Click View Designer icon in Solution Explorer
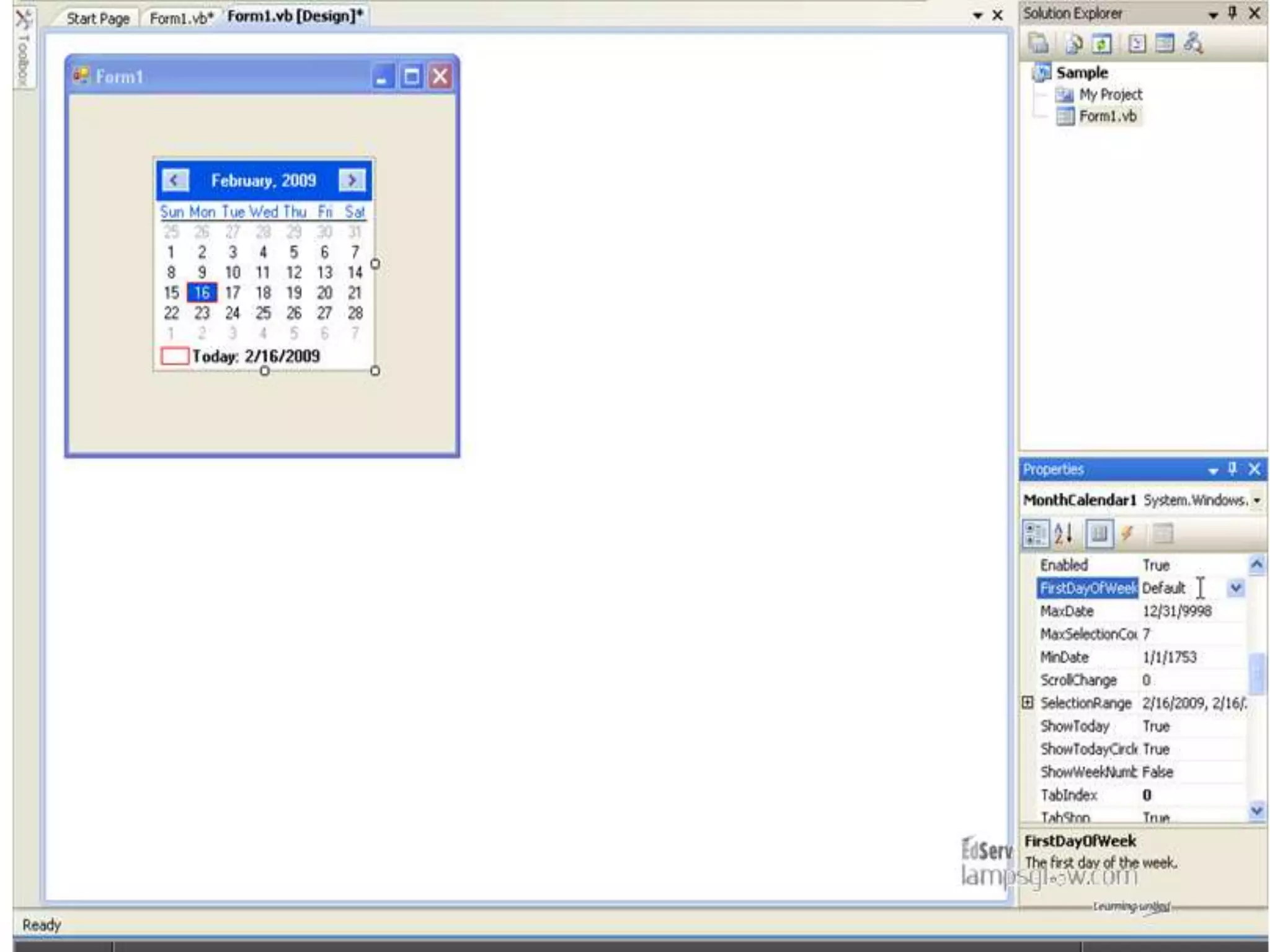 [1165, 43]
